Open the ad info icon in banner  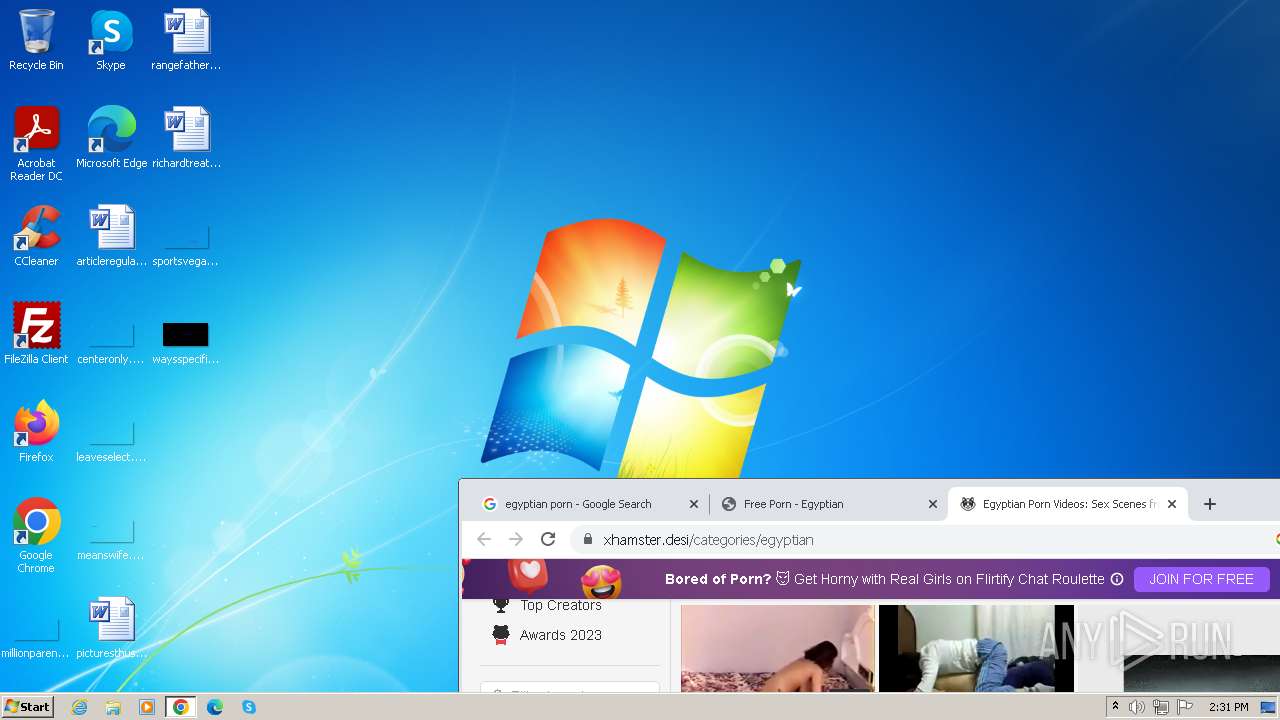[x=1117, y=579]
